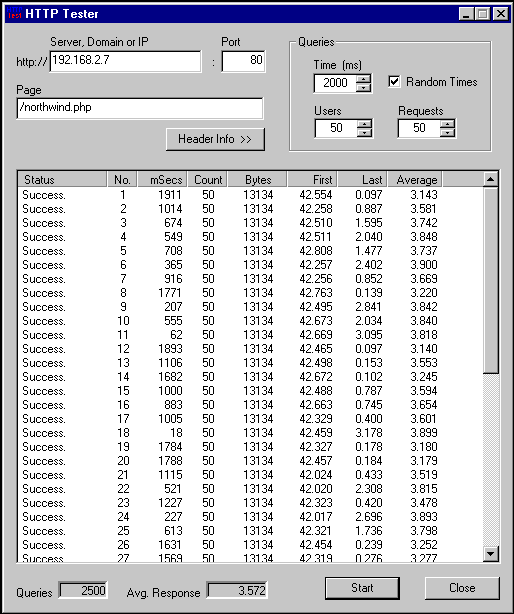The image size is (514, 614).
Task: Sort results by Average column header
Action: [415, 180]
